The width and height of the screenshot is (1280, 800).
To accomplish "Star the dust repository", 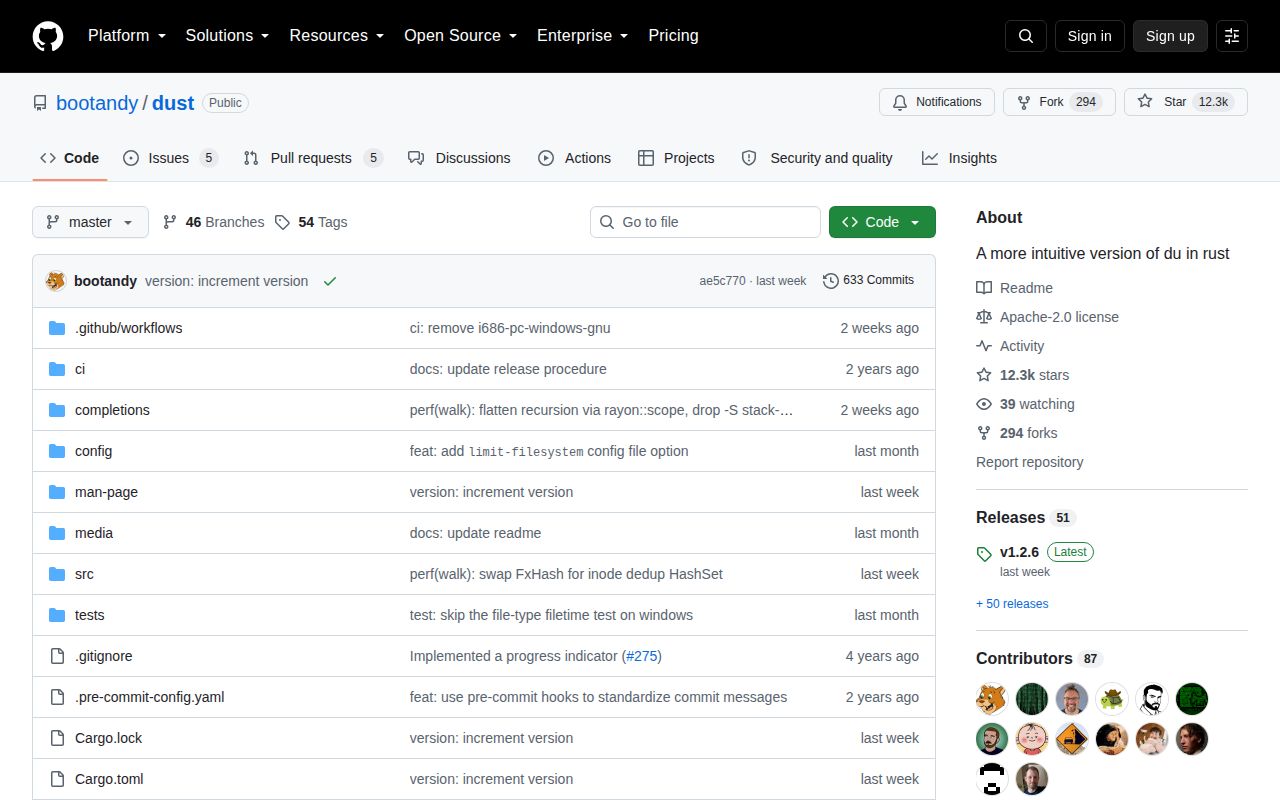I will coord(1186,102).
